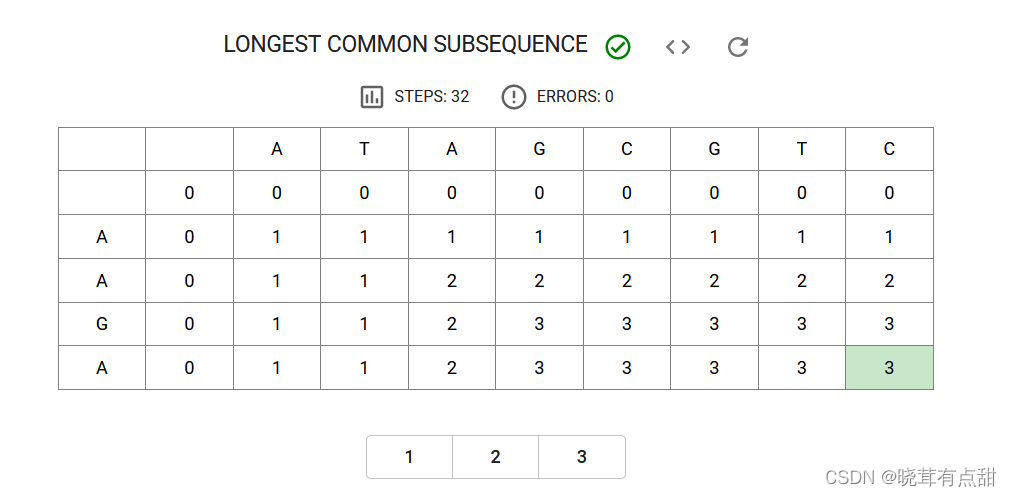Click the first row header A
Image resolution: width=1012 pixels, height=497 pixels.
(x=102, y=237)
